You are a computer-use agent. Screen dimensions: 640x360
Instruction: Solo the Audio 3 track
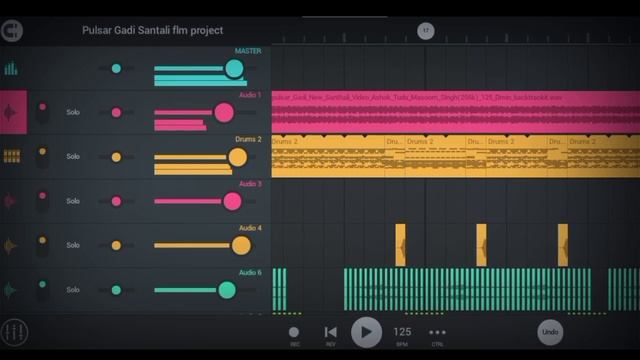click(73, 201)
